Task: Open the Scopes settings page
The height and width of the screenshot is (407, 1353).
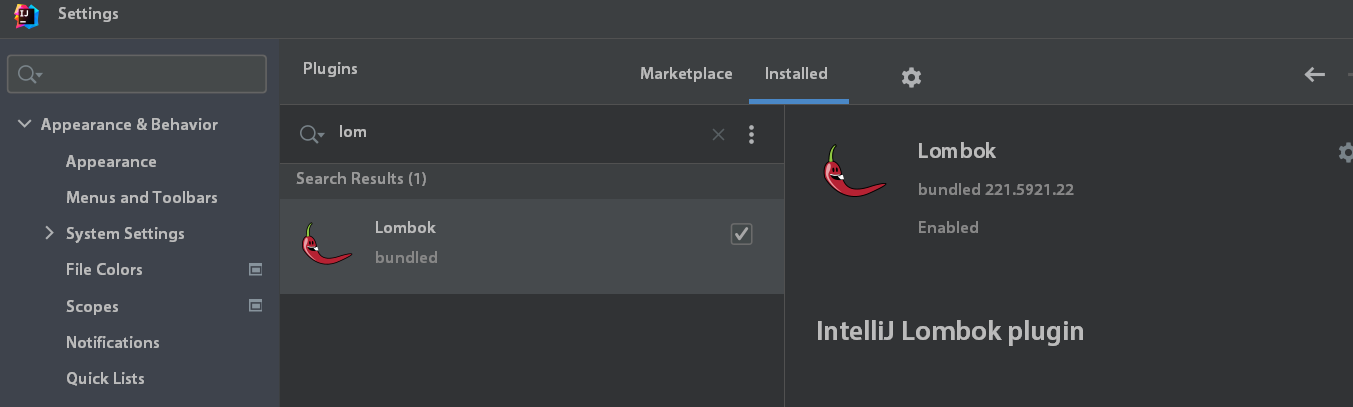Action: click(x=92, y=306)
